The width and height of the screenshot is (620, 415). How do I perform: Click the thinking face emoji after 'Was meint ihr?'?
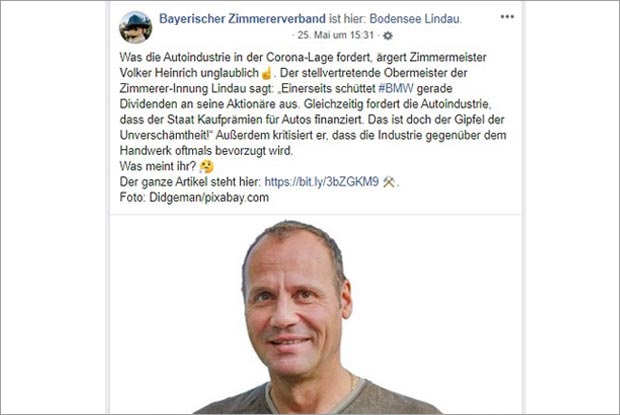coord(206,166)
